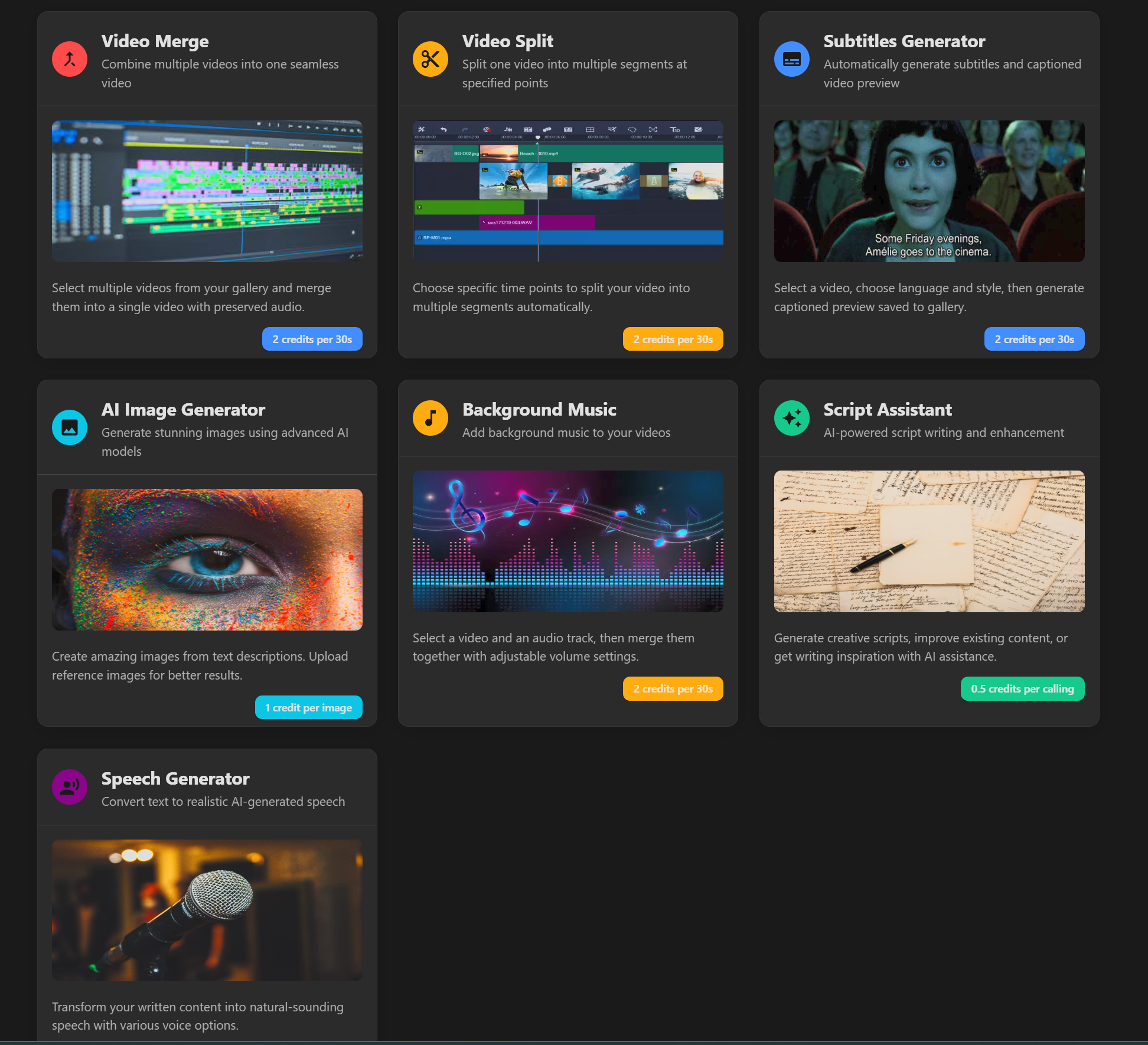Click the purple Speech Generator icon

click(x=70, y=787)
